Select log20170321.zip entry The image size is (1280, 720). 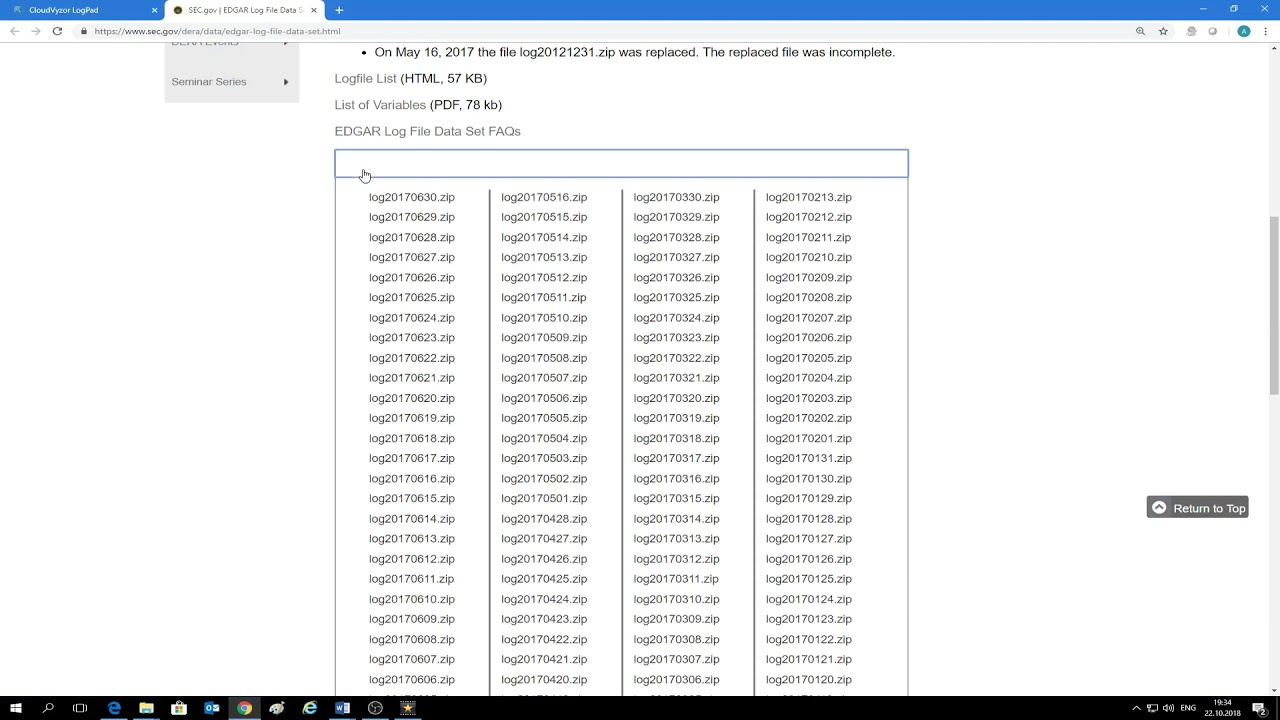pos(676,378)
